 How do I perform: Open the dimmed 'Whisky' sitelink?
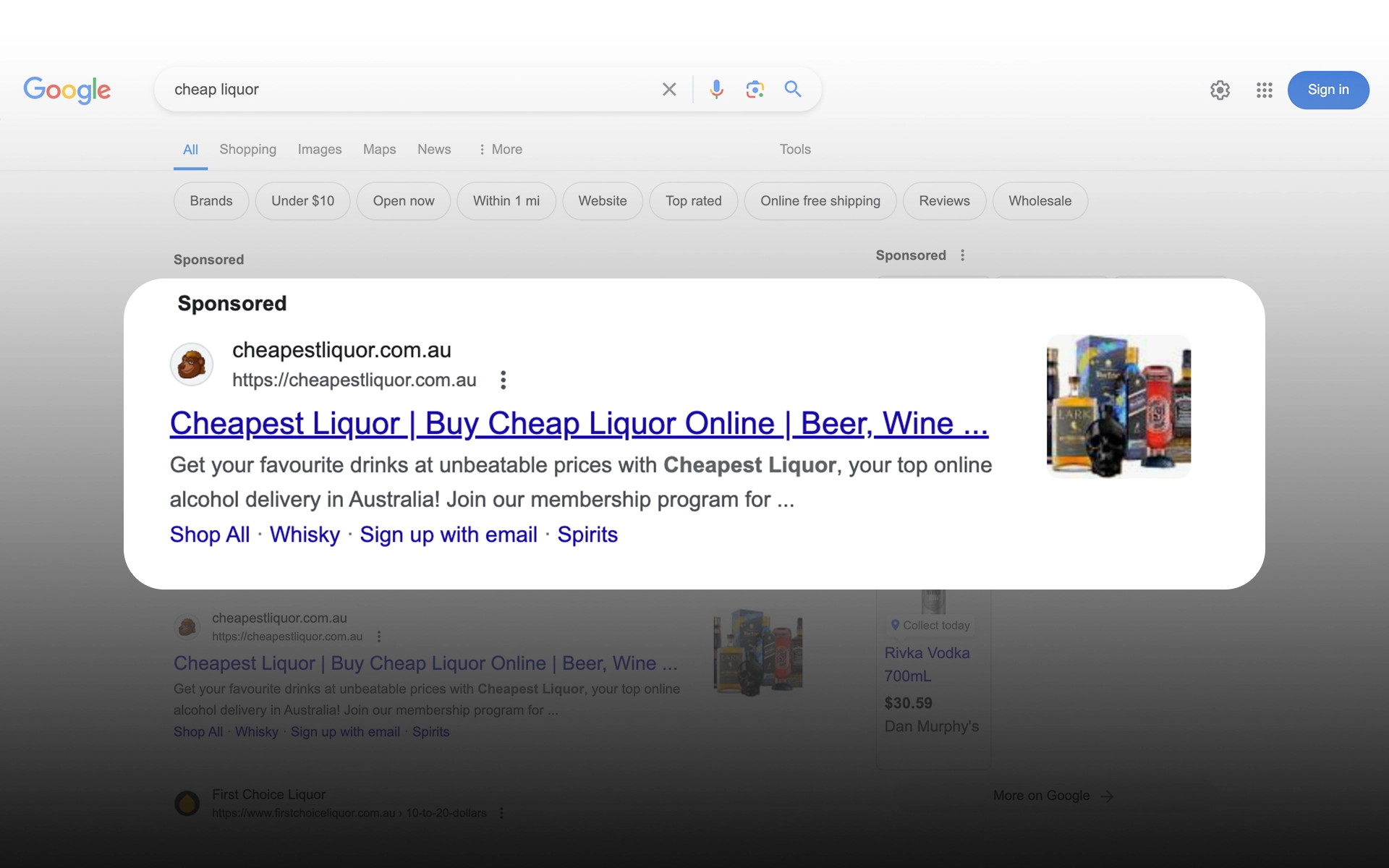coord(257,732)
